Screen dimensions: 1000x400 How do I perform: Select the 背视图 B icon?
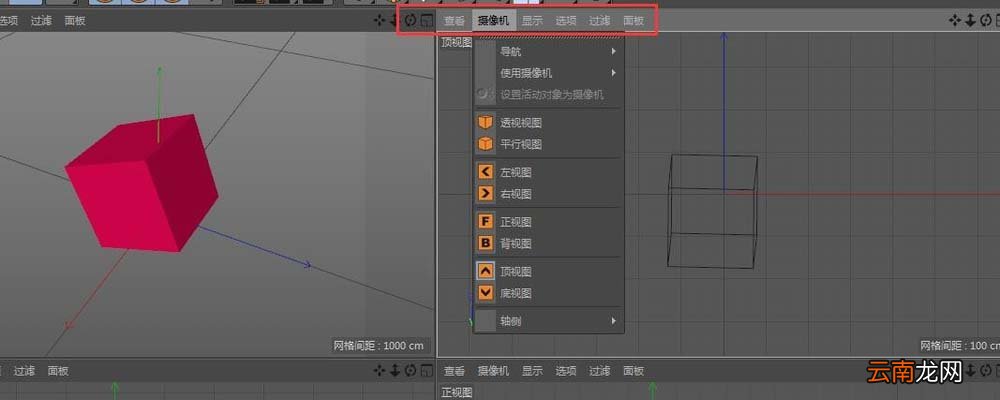click(x=486, y=243)
